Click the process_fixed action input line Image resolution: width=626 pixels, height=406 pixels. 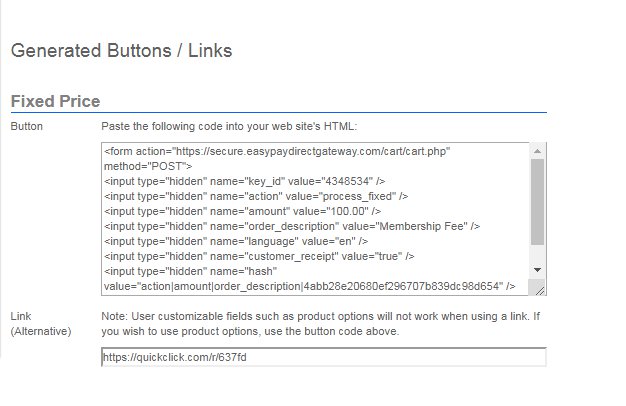tap(256, 196)
